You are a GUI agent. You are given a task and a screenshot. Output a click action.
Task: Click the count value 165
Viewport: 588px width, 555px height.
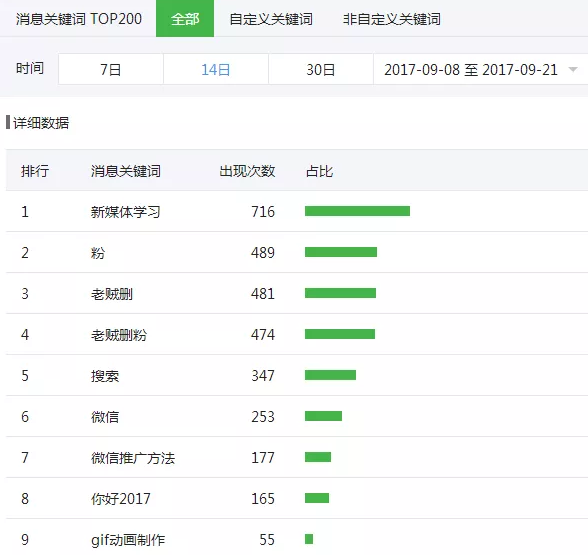tap(263, 499)
